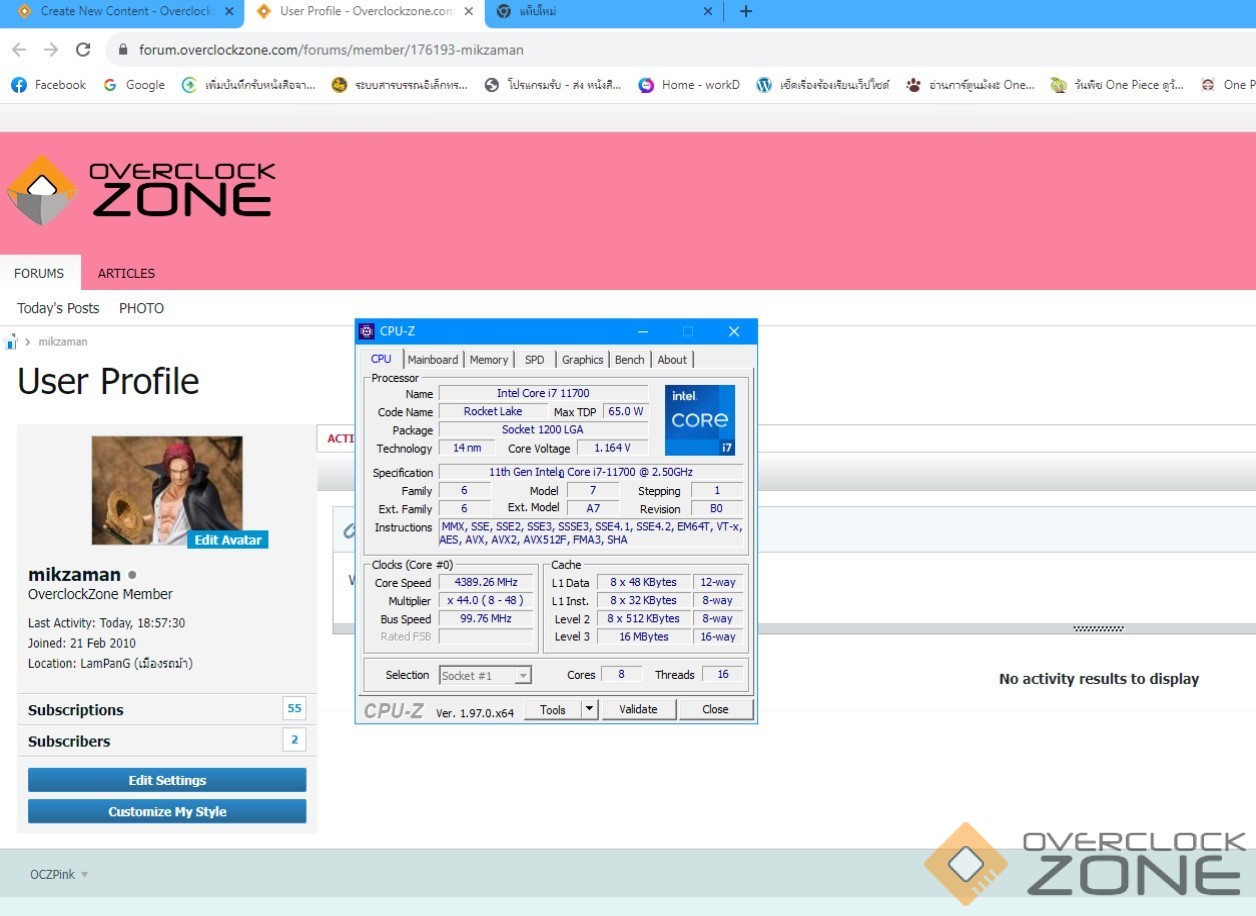This screenshot has height=916, width=1256.
Task: Click the browser back arrow
Action: click(19, 50)
